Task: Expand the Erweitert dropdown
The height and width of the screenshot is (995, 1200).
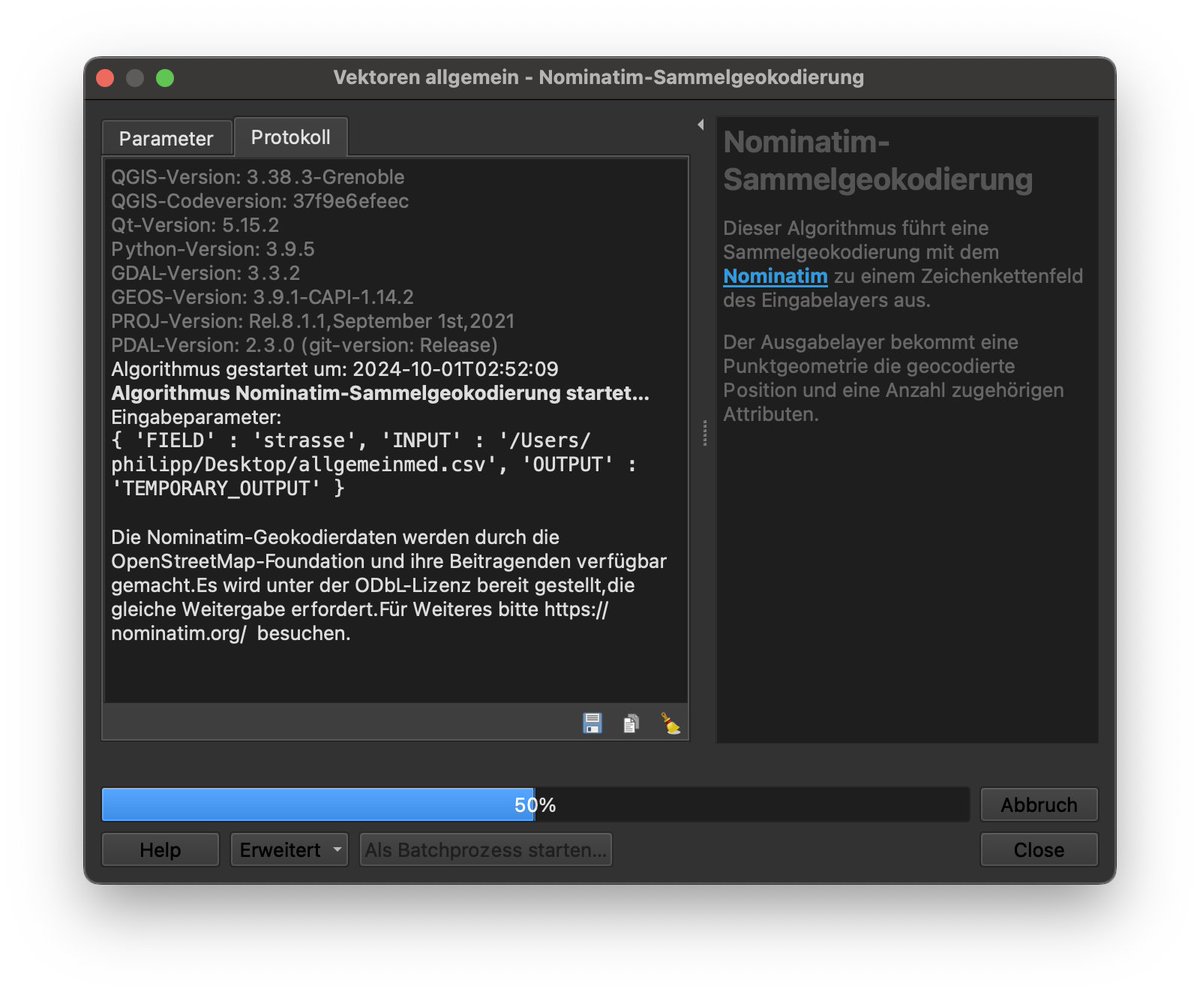Action: (x=289, y=850)
